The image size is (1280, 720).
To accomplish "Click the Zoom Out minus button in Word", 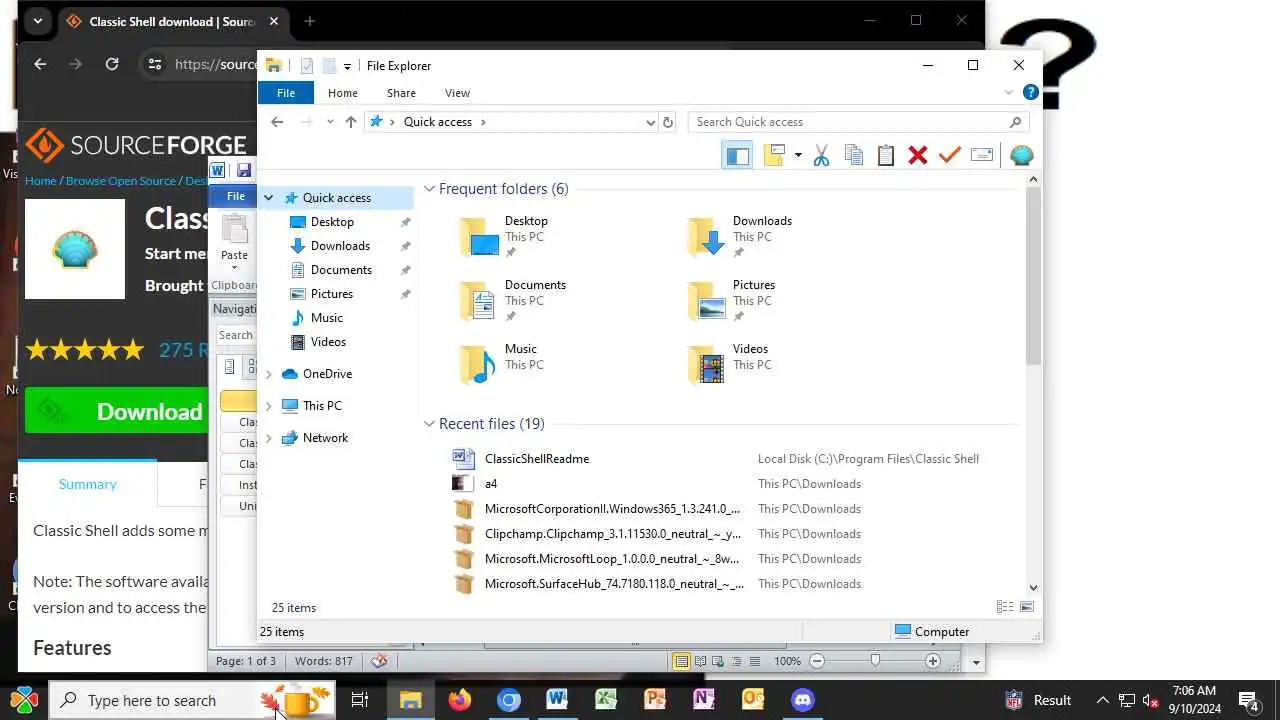I will coord(817,661).
